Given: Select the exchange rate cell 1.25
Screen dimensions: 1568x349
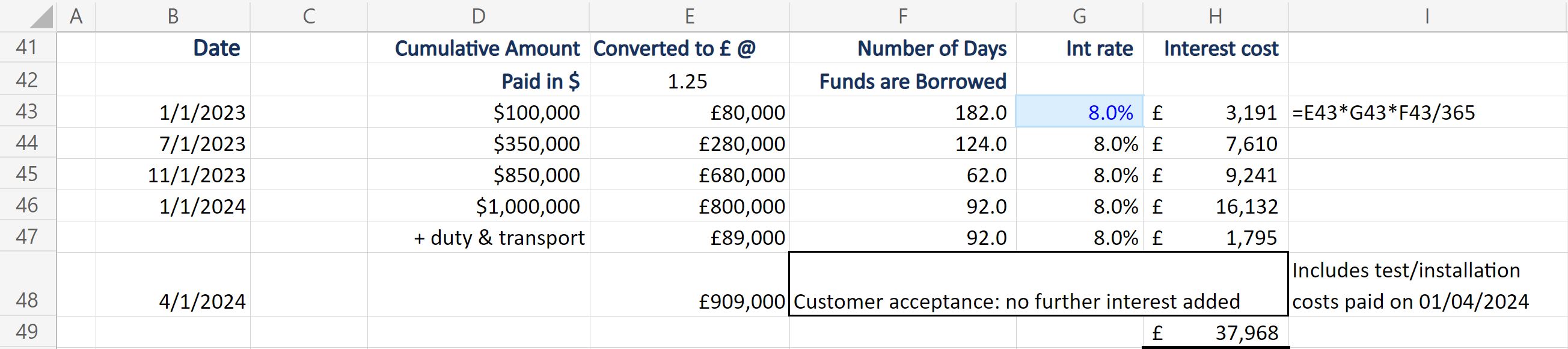Looking at the screenshot, I should 688,82.
